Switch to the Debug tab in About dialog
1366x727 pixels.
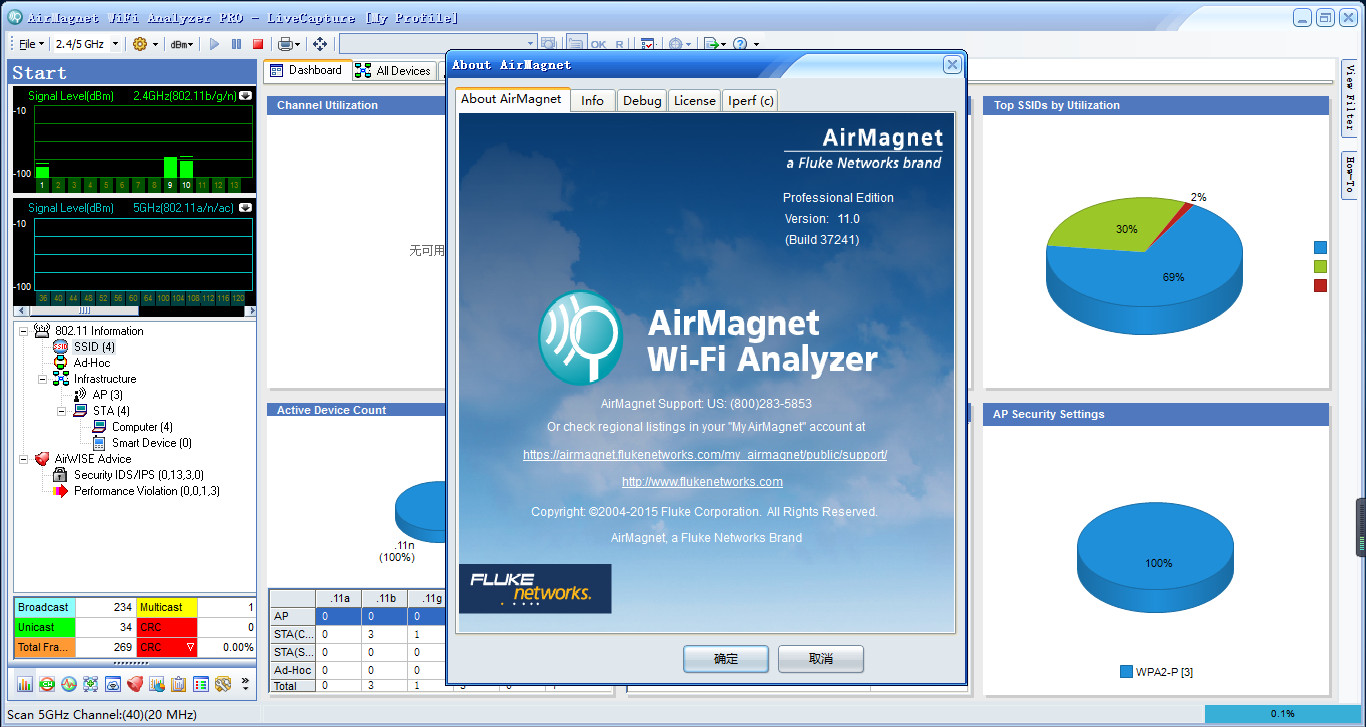pyautogui.click(x=642, y=100)
